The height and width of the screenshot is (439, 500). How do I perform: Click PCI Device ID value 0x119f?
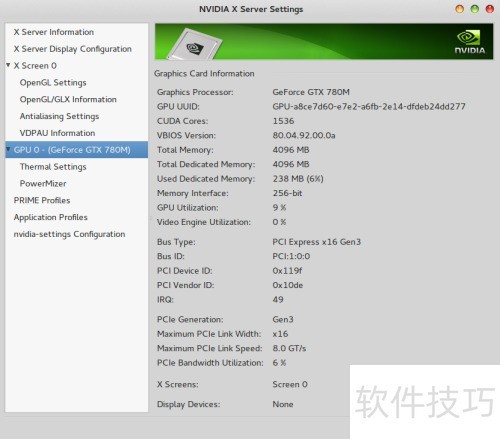[x=287, y=271]
